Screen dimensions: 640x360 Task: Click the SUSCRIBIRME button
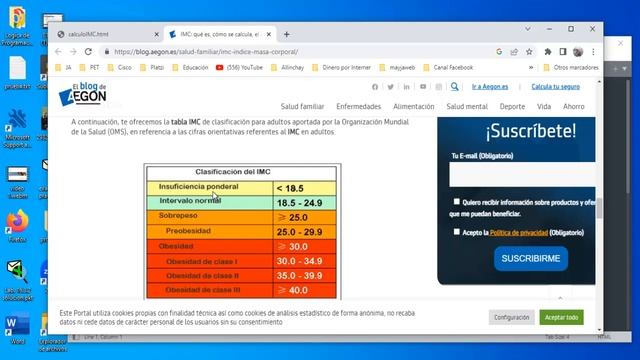(531, 258)
